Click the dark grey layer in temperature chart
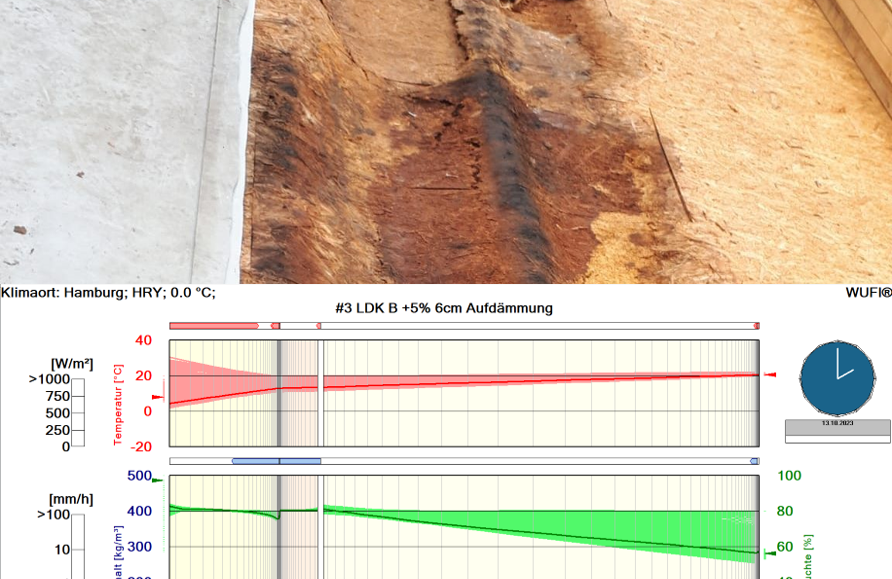 (279, 395)
